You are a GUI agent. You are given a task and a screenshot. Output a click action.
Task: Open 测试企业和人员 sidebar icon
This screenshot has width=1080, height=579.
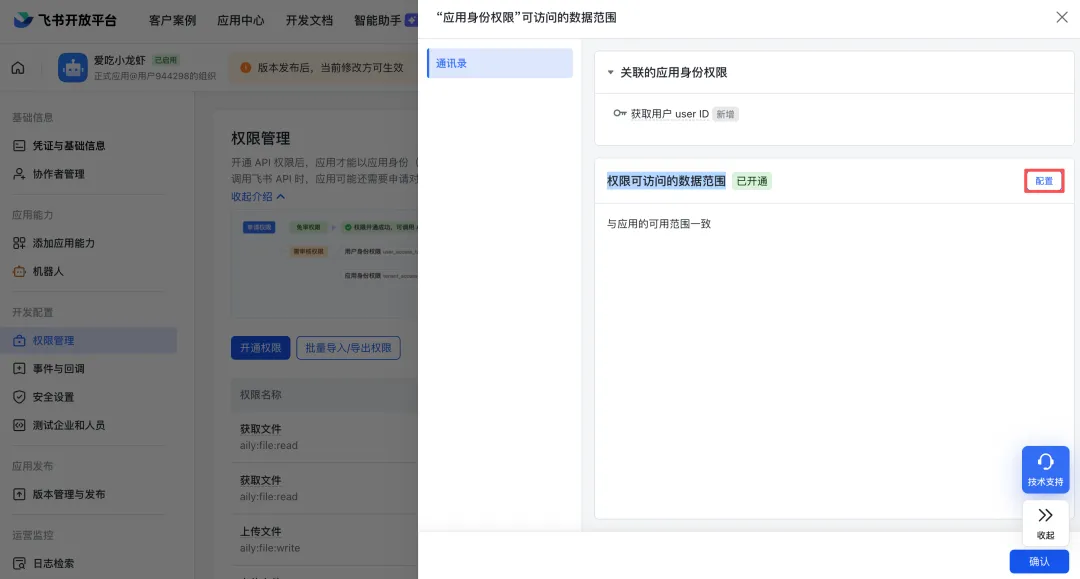pyautogui.click(x=19, y=425)
